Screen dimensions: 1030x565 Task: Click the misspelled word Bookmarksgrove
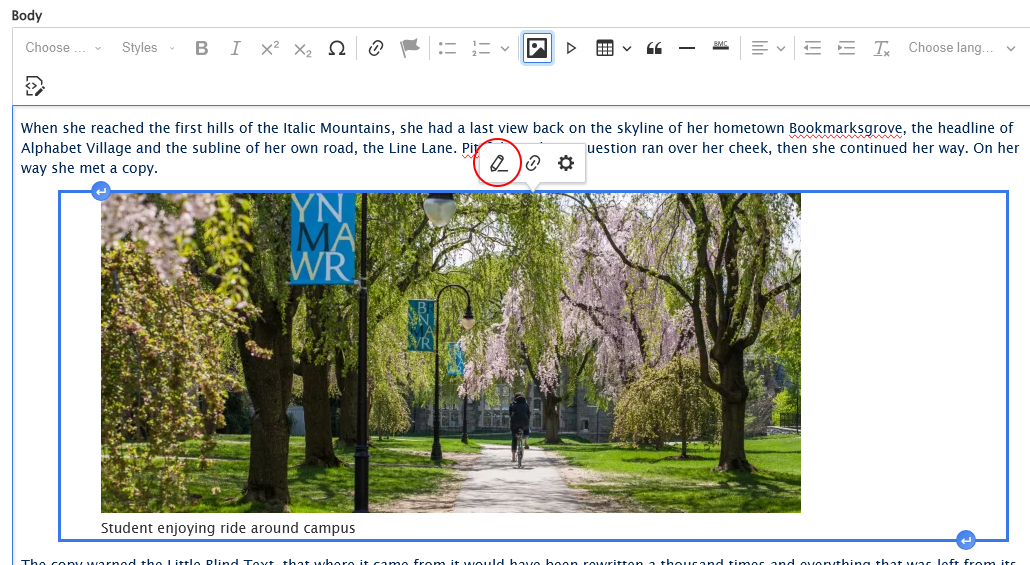[845, 128]
